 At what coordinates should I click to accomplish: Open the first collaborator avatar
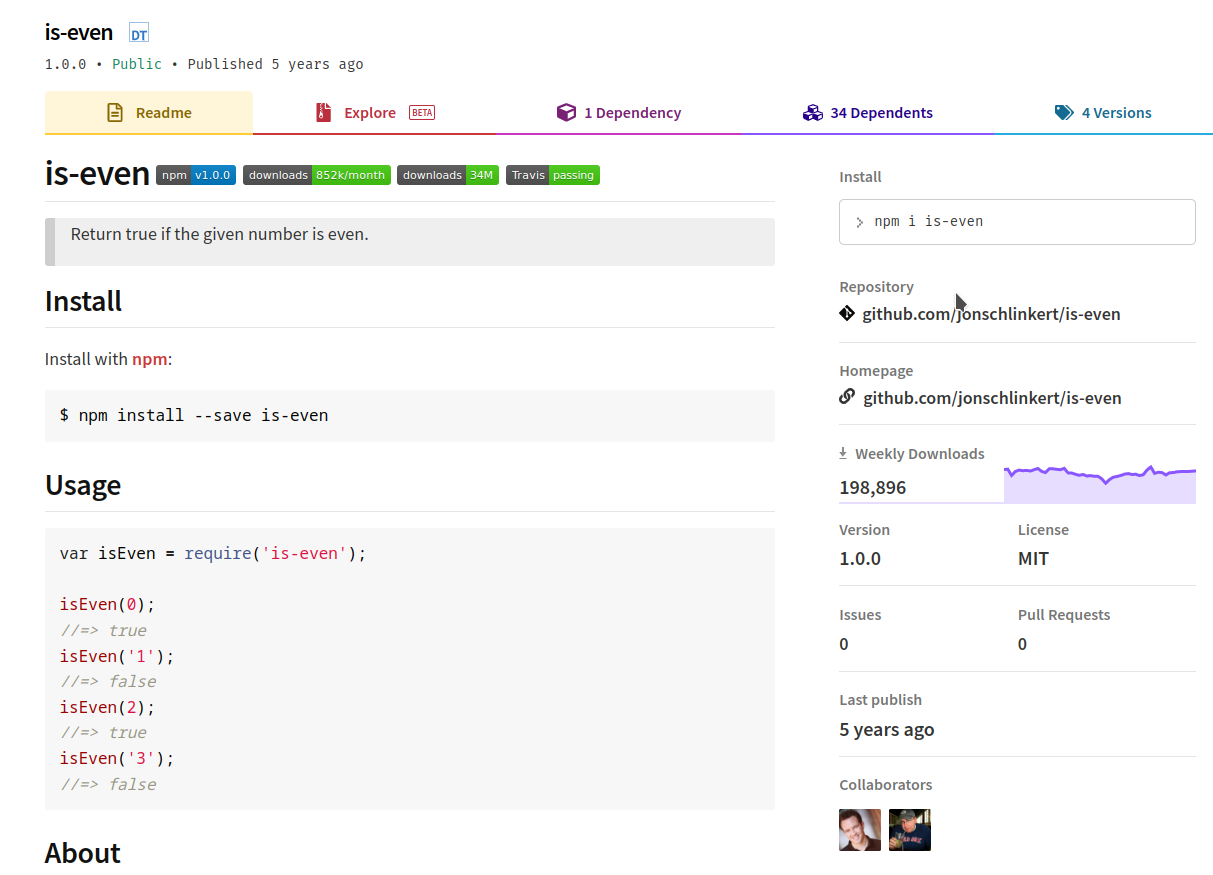[860, 830]
